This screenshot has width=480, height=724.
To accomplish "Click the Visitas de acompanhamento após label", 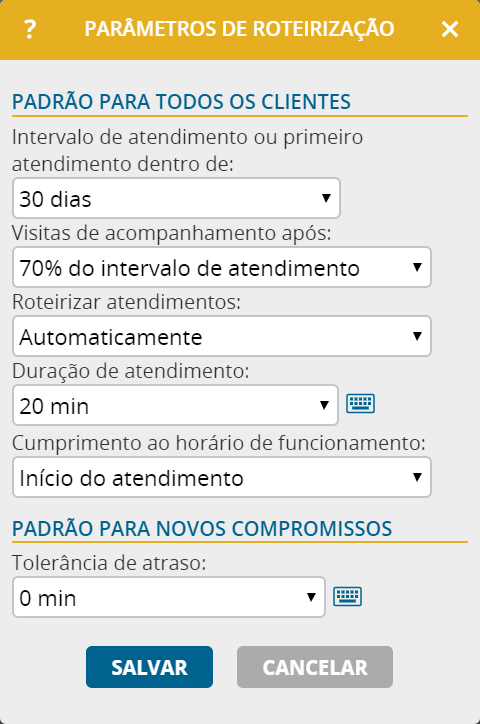I will [x=172, y=233].
